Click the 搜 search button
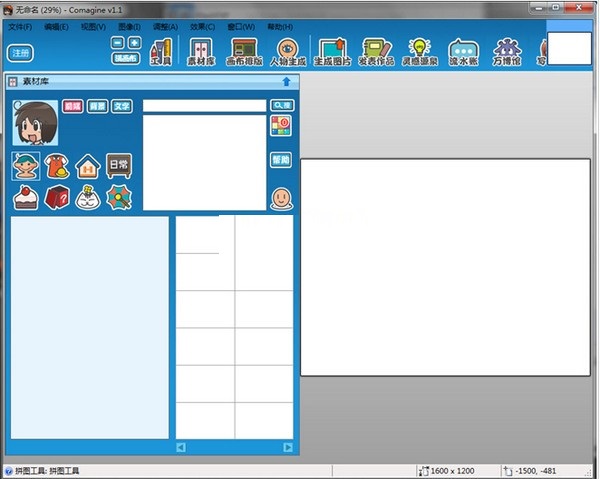 pos(282,105)
